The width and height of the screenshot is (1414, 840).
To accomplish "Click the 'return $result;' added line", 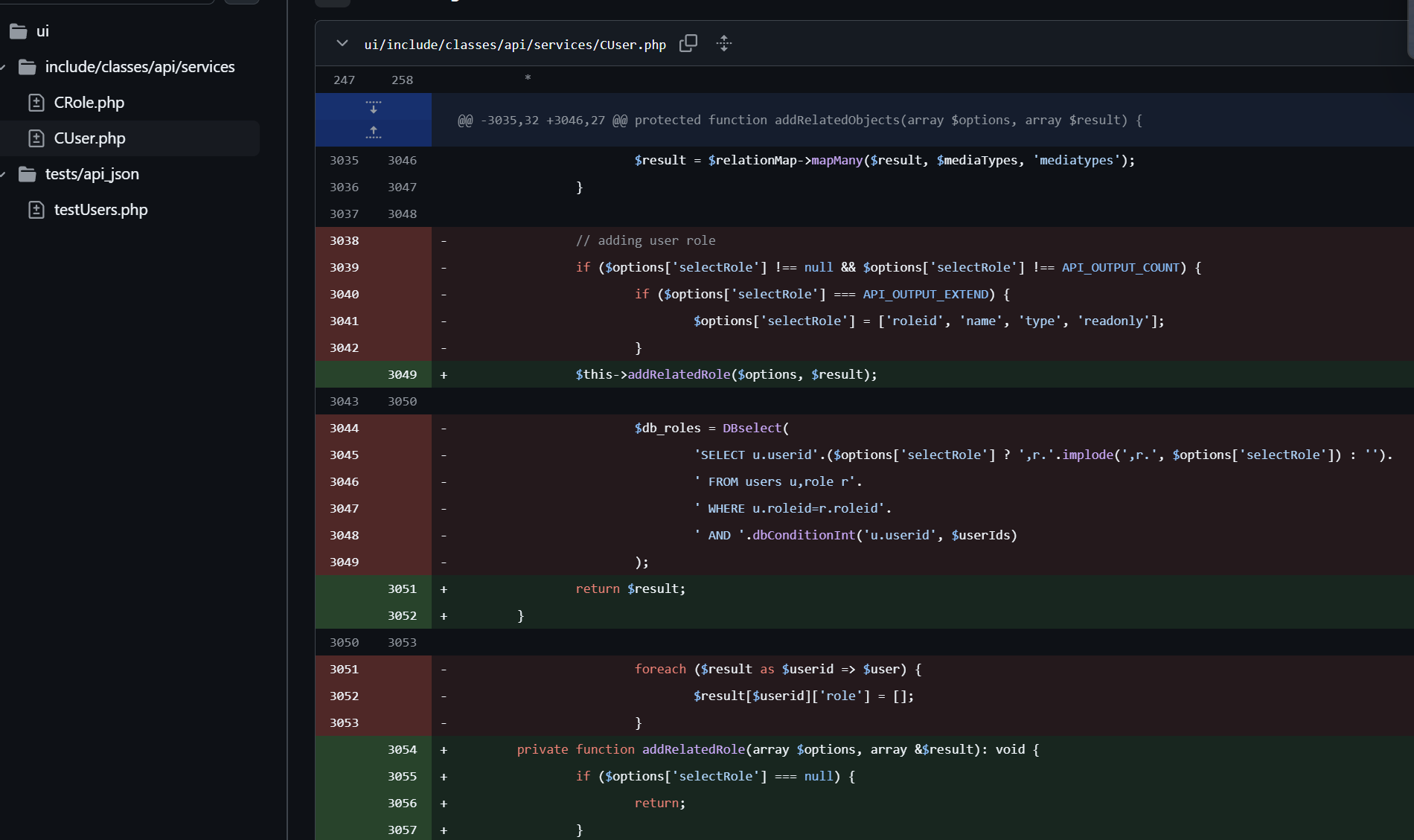I will (x=630, y=589).
